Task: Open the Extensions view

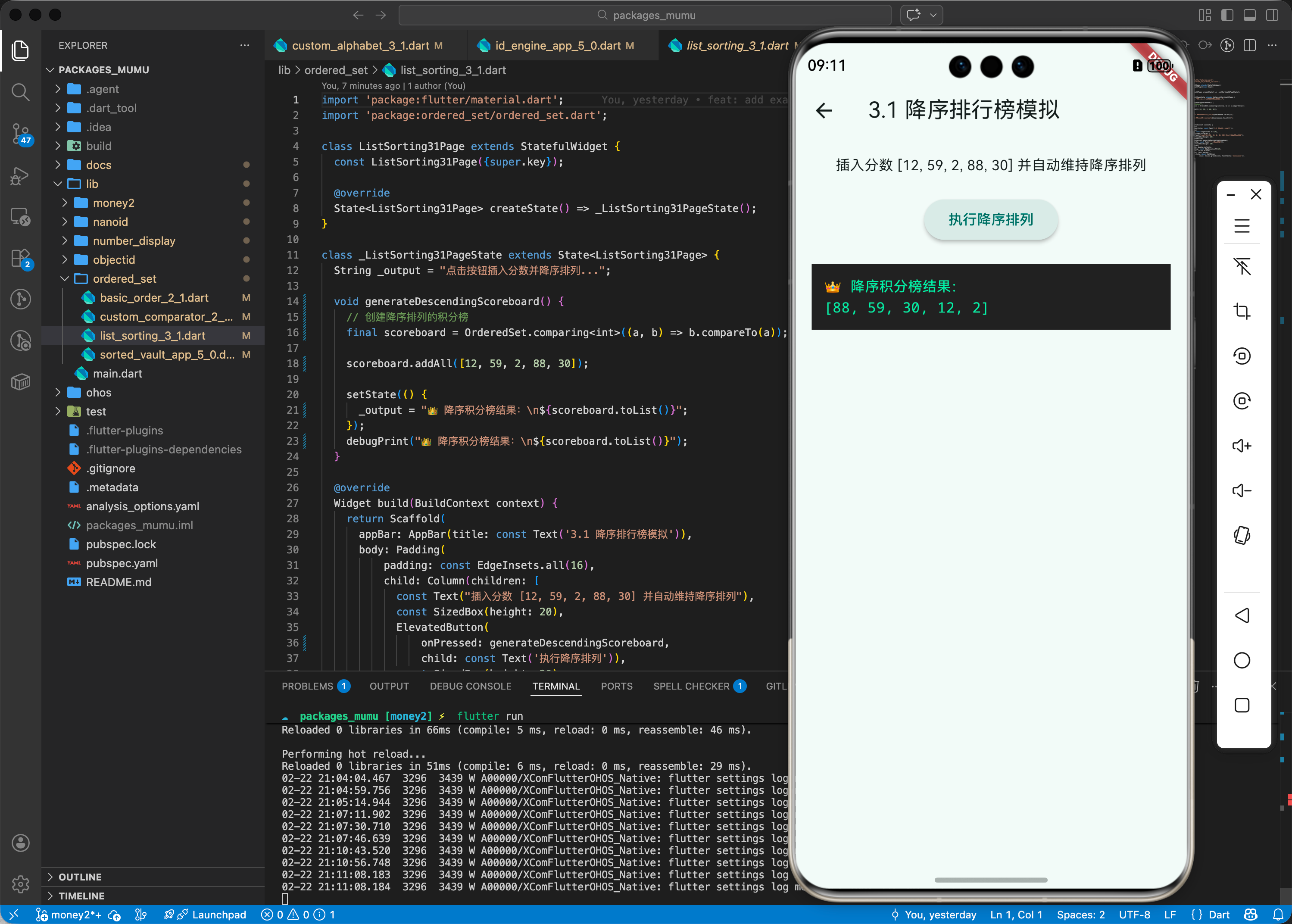Action: tap(21, 258)
